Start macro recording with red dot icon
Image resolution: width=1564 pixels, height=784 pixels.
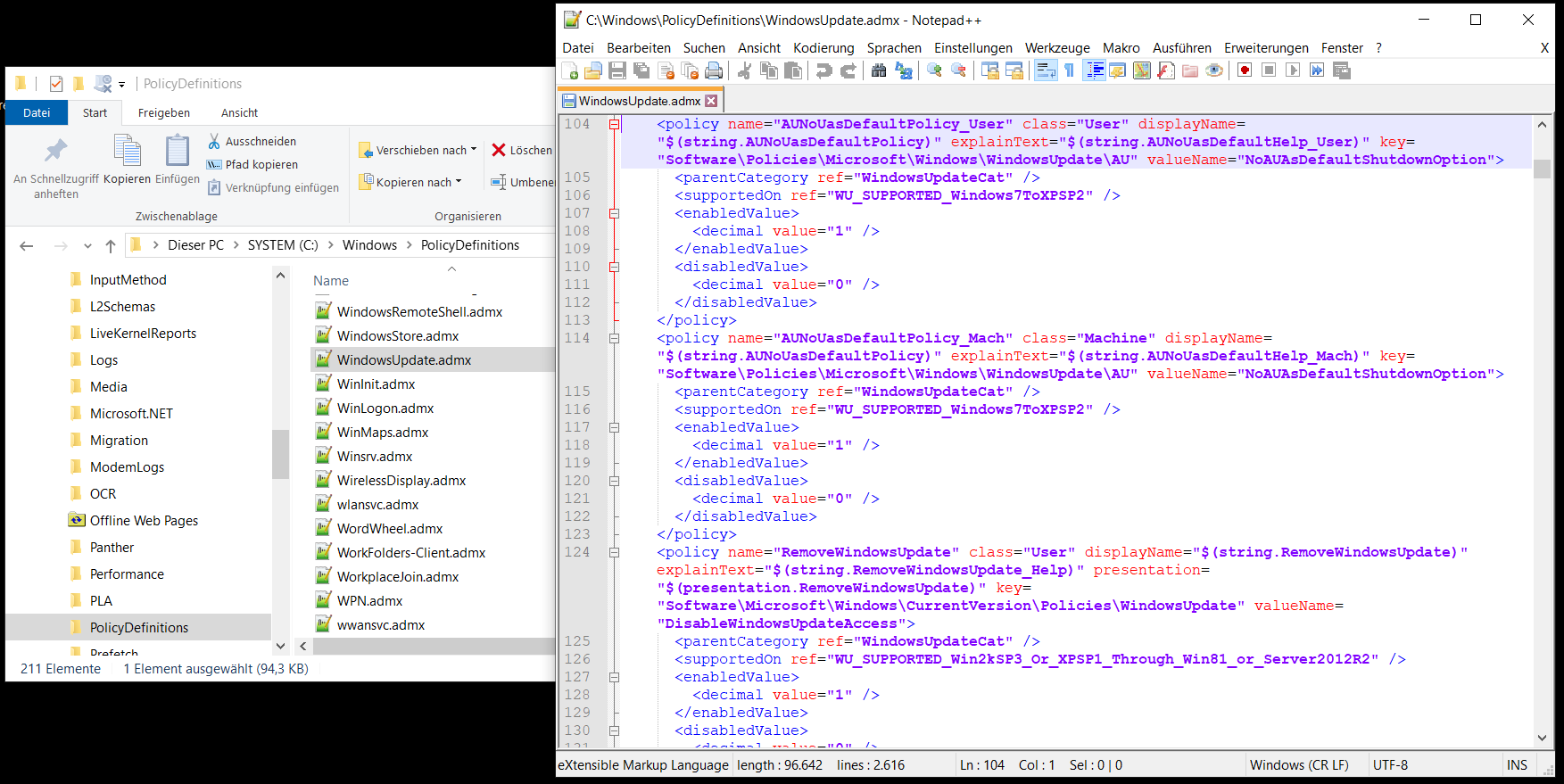coord(1245,70)
